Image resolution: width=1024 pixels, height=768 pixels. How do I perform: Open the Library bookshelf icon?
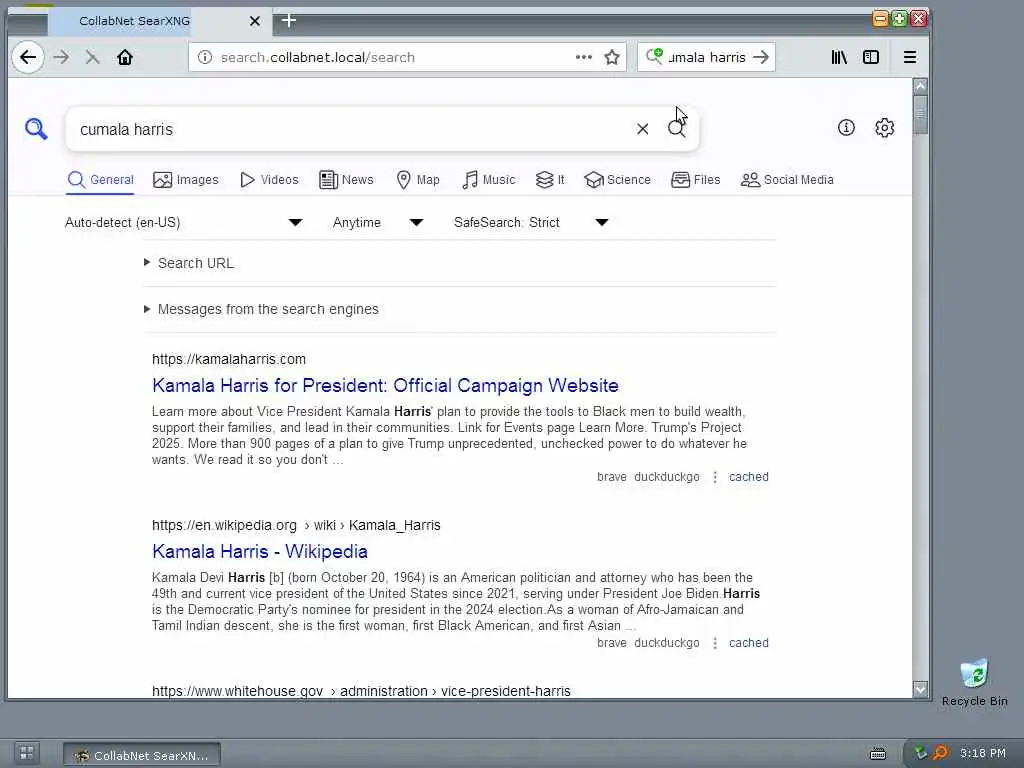pyautogui.click(x=839, y=57)
